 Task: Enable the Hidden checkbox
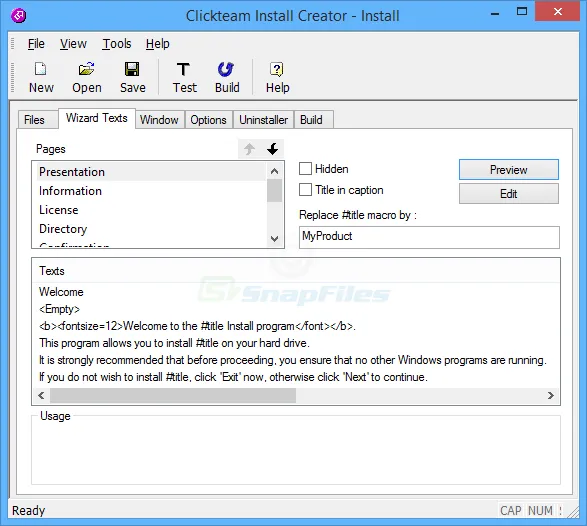coord(305,168)
